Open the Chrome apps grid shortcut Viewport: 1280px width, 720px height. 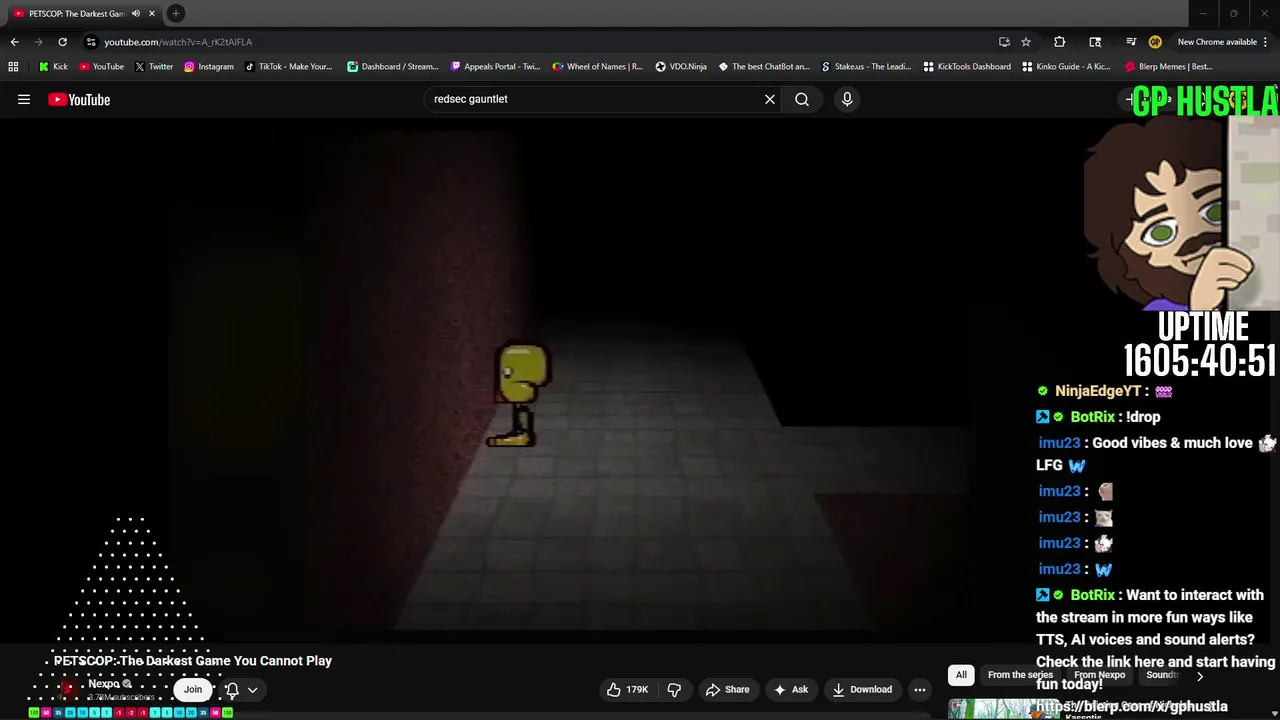(13, 67)
